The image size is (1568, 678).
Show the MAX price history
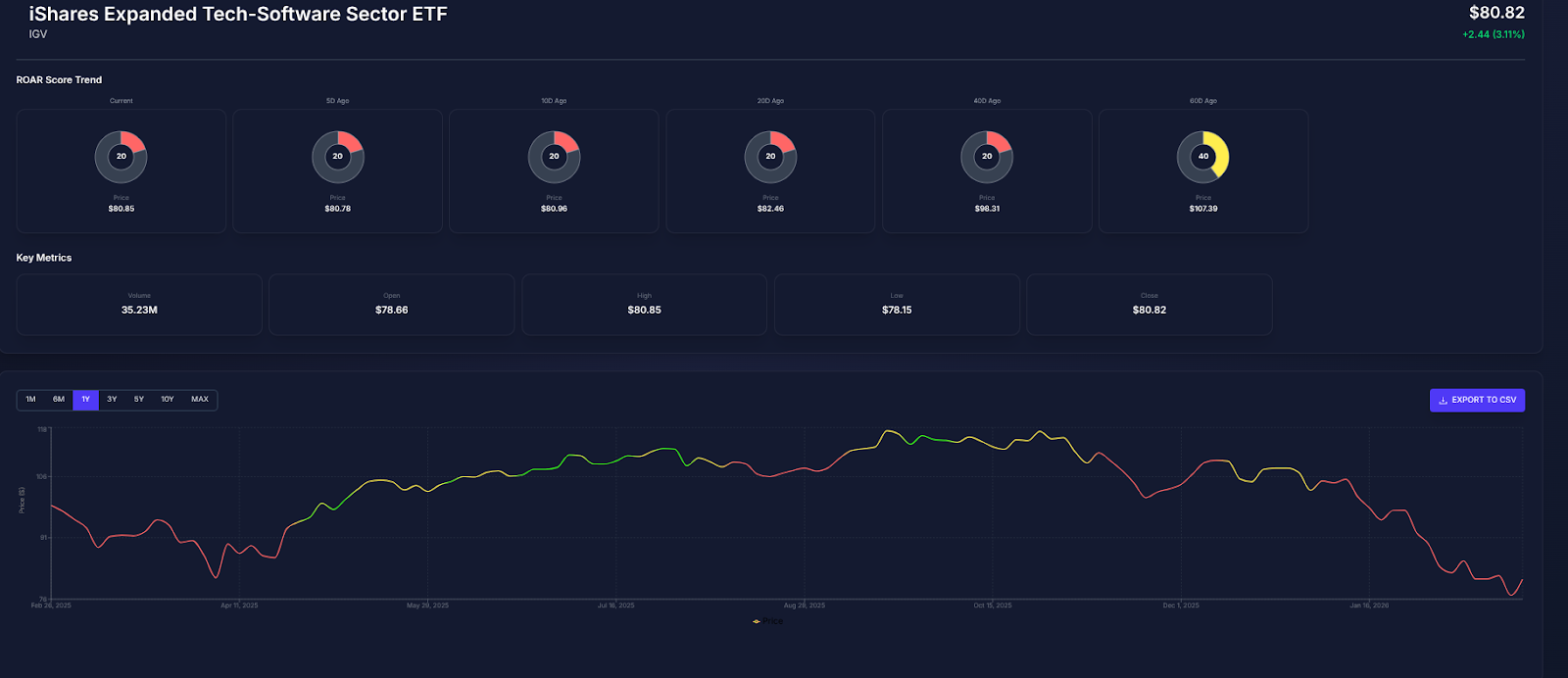(x=200, y=400)
